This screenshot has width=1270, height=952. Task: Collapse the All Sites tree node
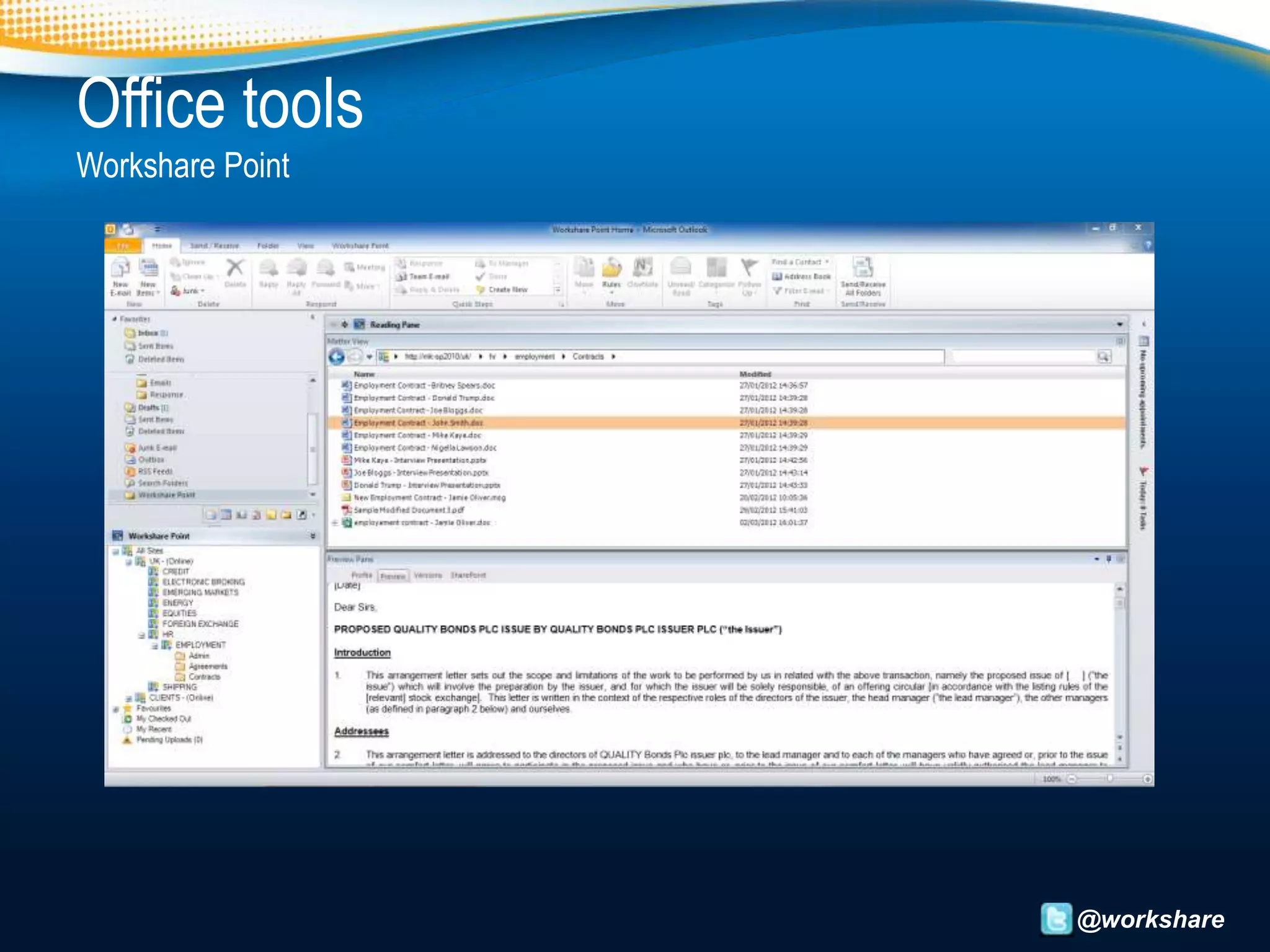[115, 551]
